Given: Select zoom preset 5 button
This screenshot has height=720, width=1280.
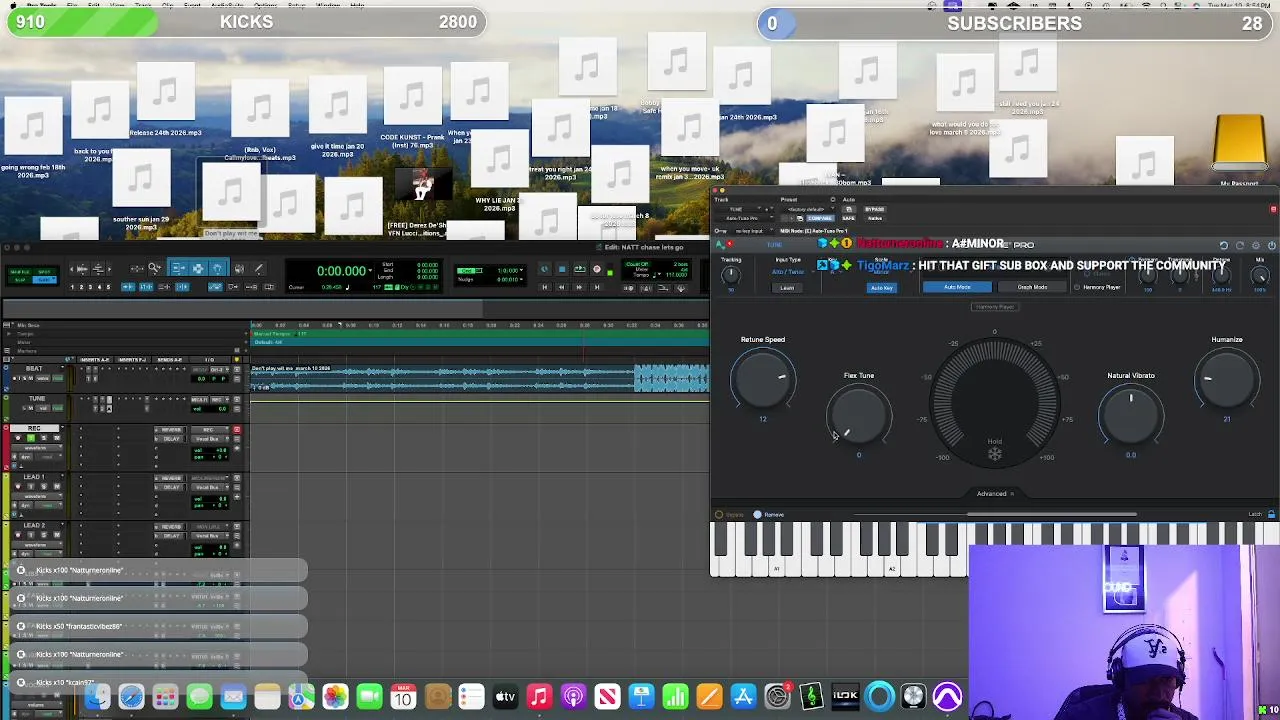Looking at the screenshot, I should [108, 287].
